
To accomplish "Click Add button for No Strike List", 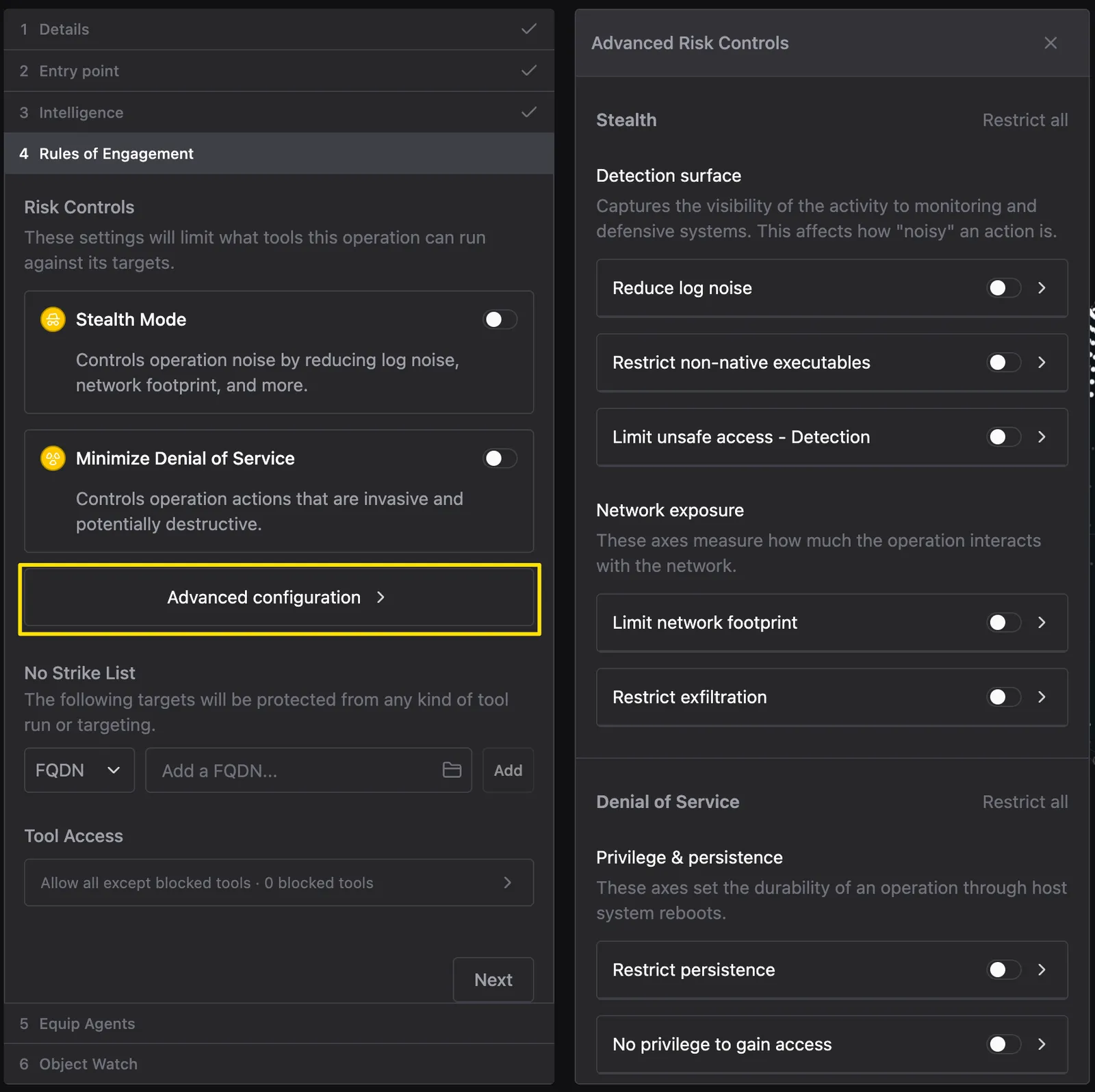I will click(x=508, y=770).
